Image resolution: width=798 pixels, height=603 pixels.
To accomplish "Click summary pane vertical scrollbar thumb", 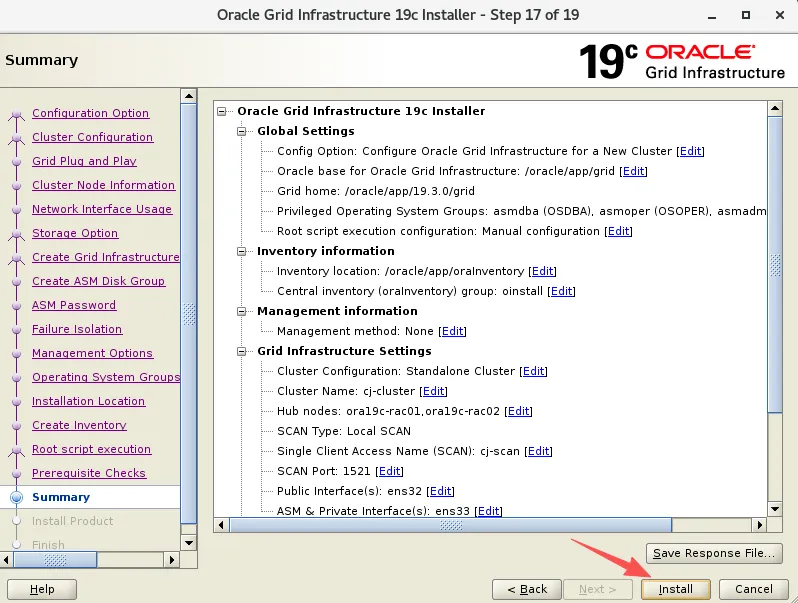I will (x=775, y=265).
